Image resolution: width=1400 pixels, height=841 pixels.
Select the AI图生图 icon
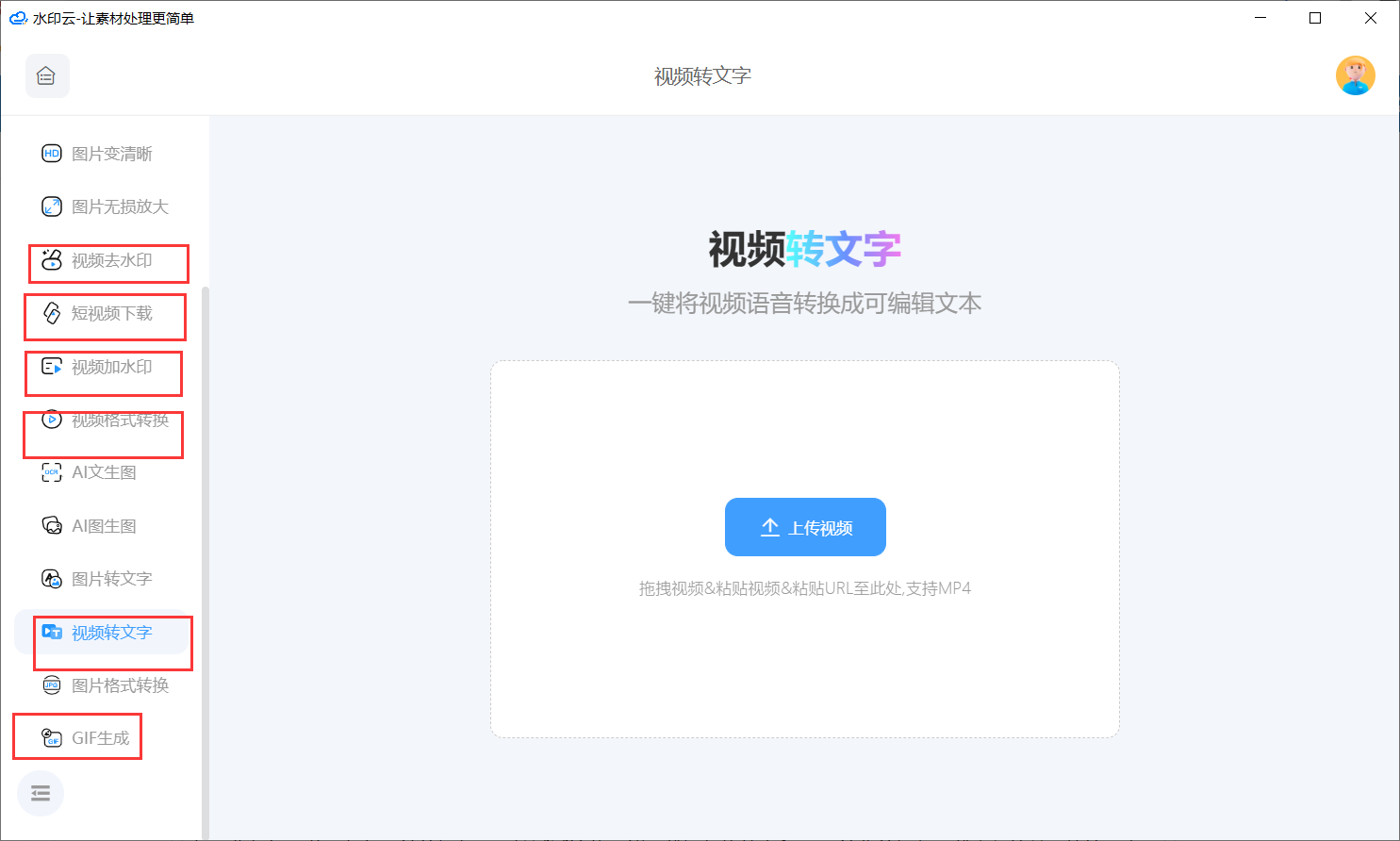pyautogui.click(x=52, y=526)
